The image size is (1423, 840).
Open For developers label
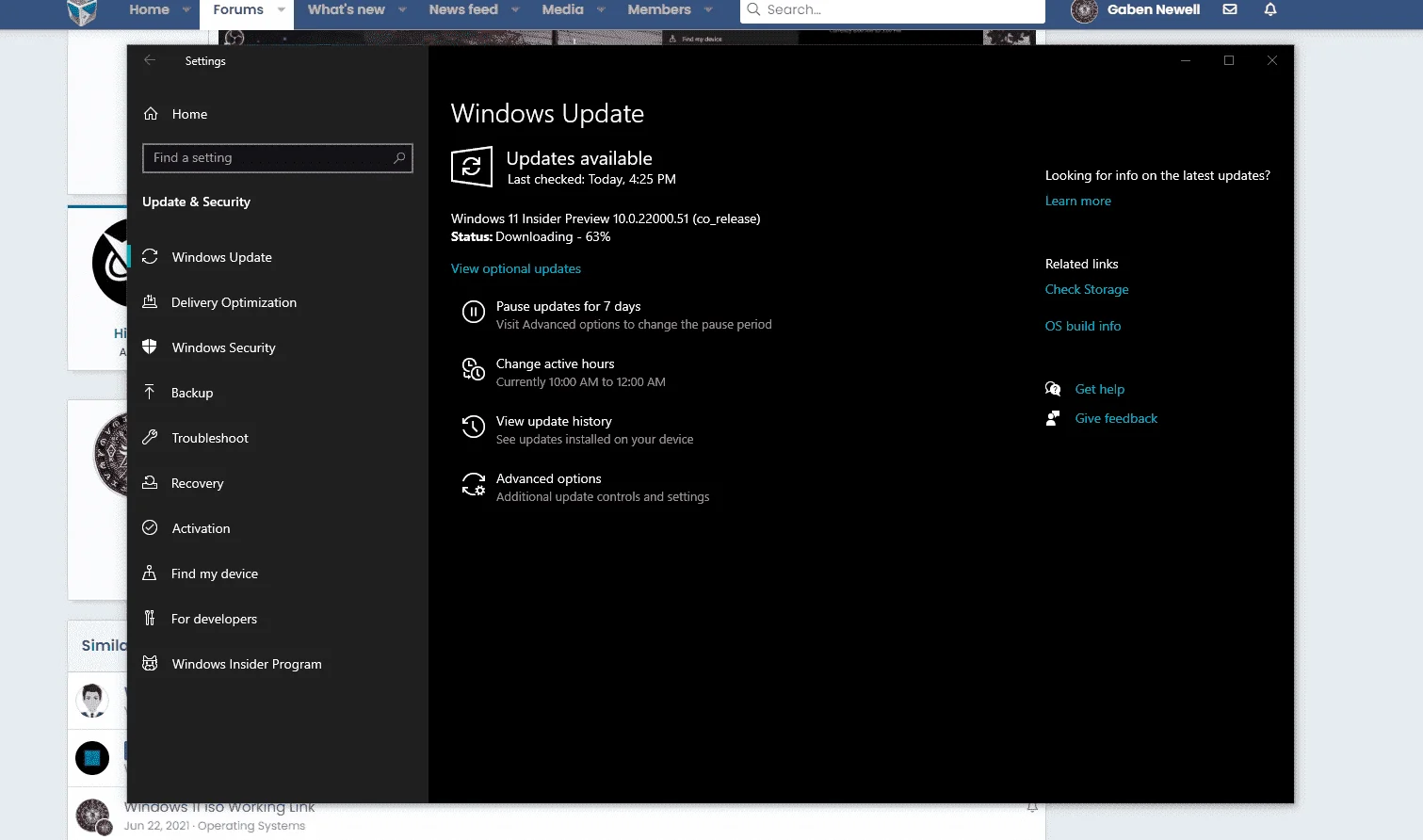[214, 619]
